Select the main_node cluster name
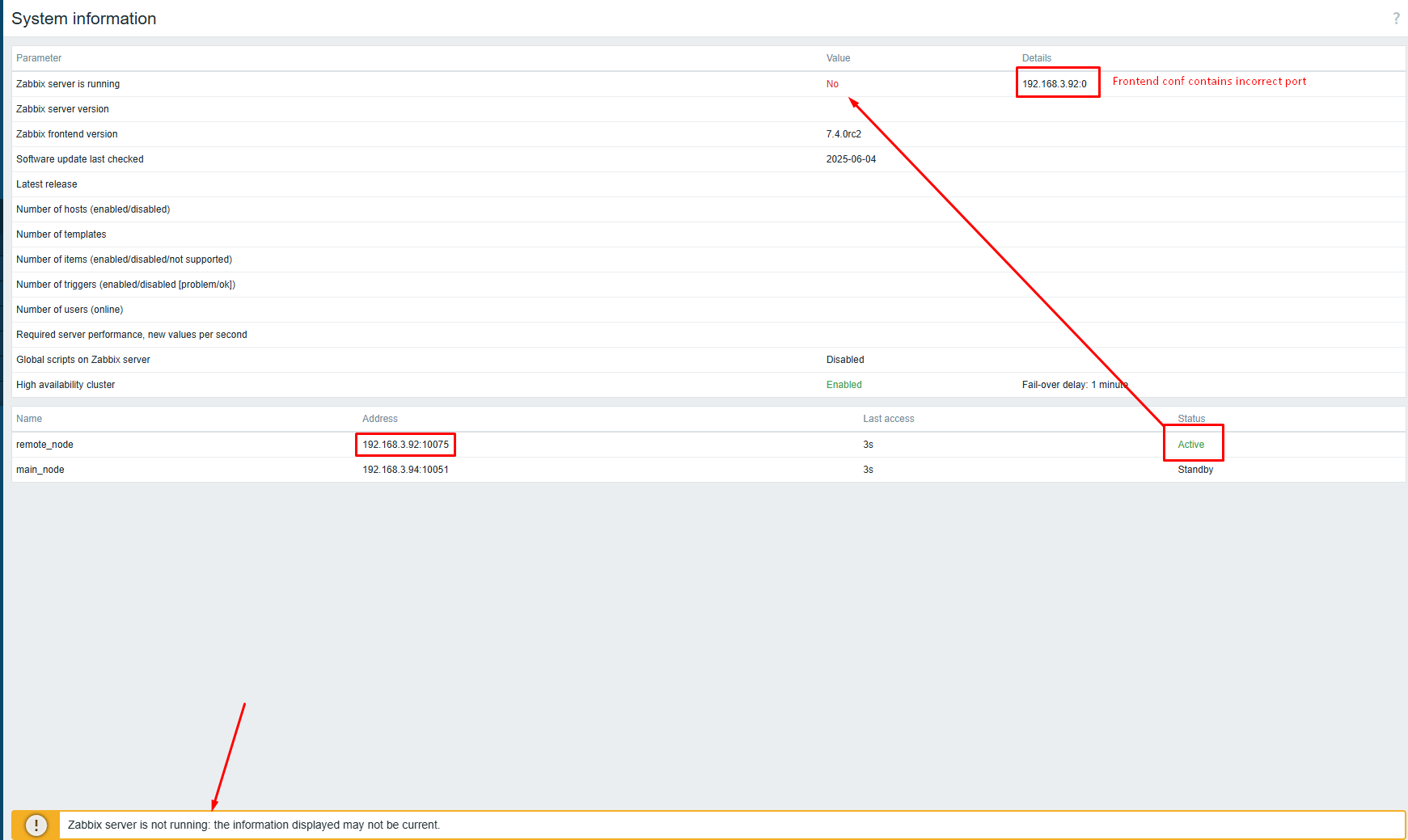 pos(40,470)
